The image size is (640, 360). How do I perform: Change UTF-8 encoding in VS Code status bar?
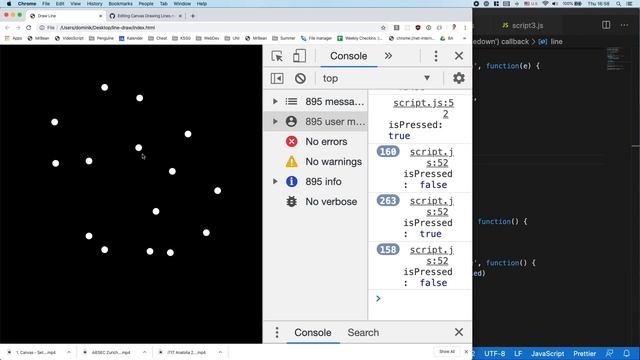click(x=495, y=353)
